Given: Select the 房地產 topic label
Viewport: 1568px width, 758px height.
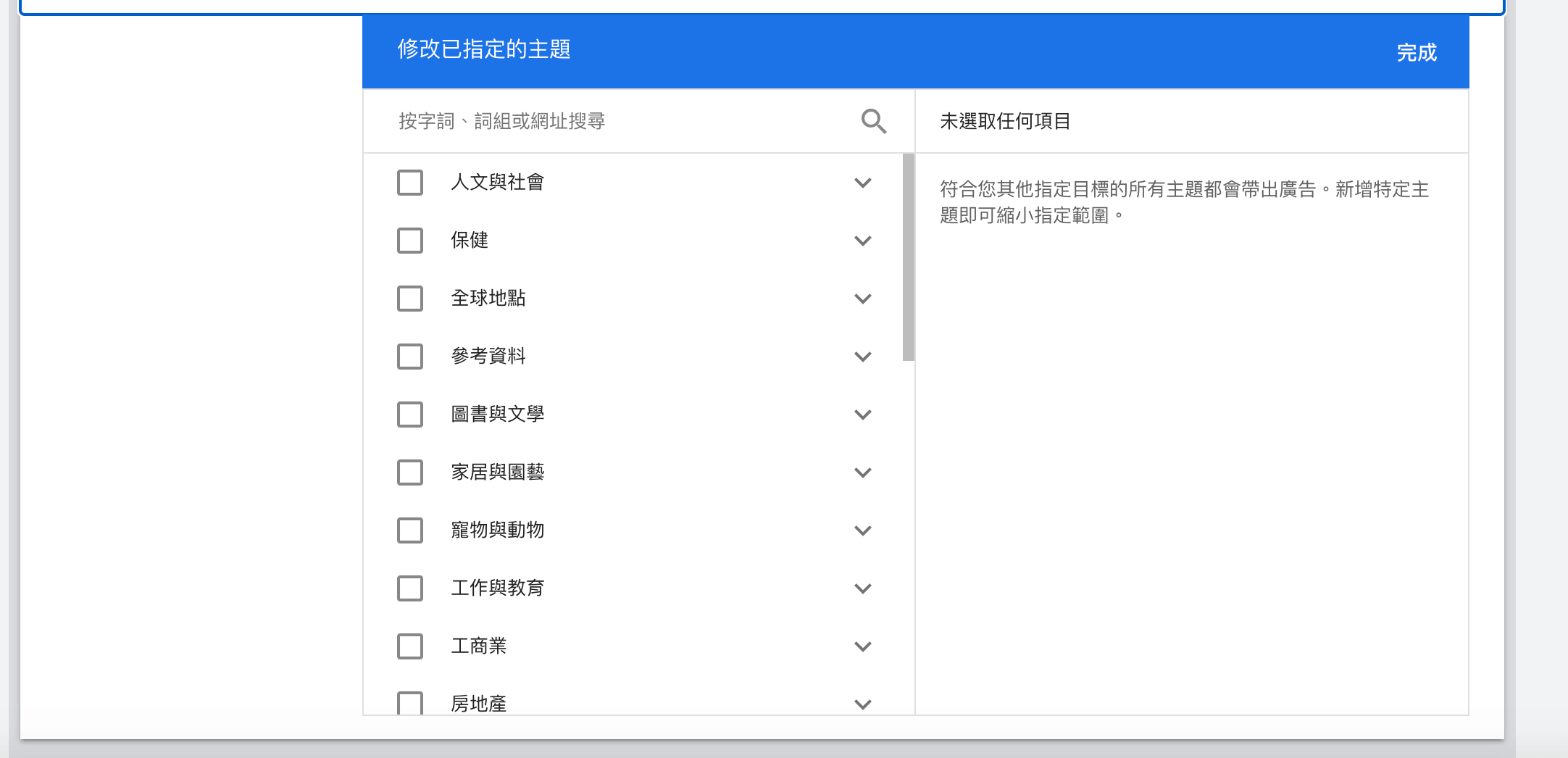Looking at the screenshot, I should coord(479,704).
